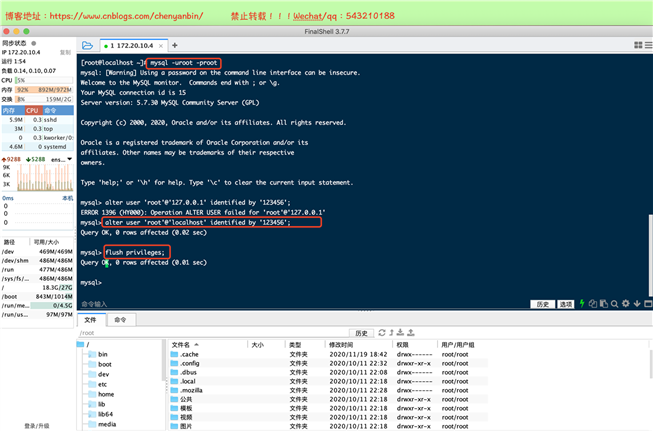Sort processes by 内存 column
653x431 pixels.
click(x=13, y=110)
